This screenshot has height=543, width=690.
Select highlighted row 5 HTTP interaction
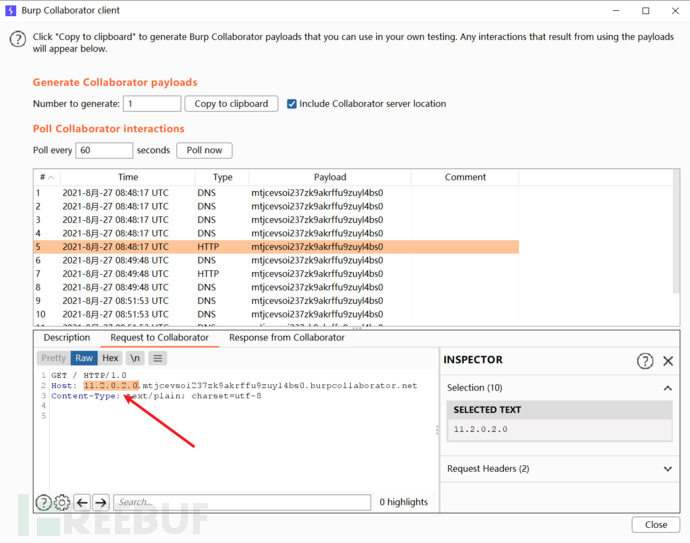276,247
